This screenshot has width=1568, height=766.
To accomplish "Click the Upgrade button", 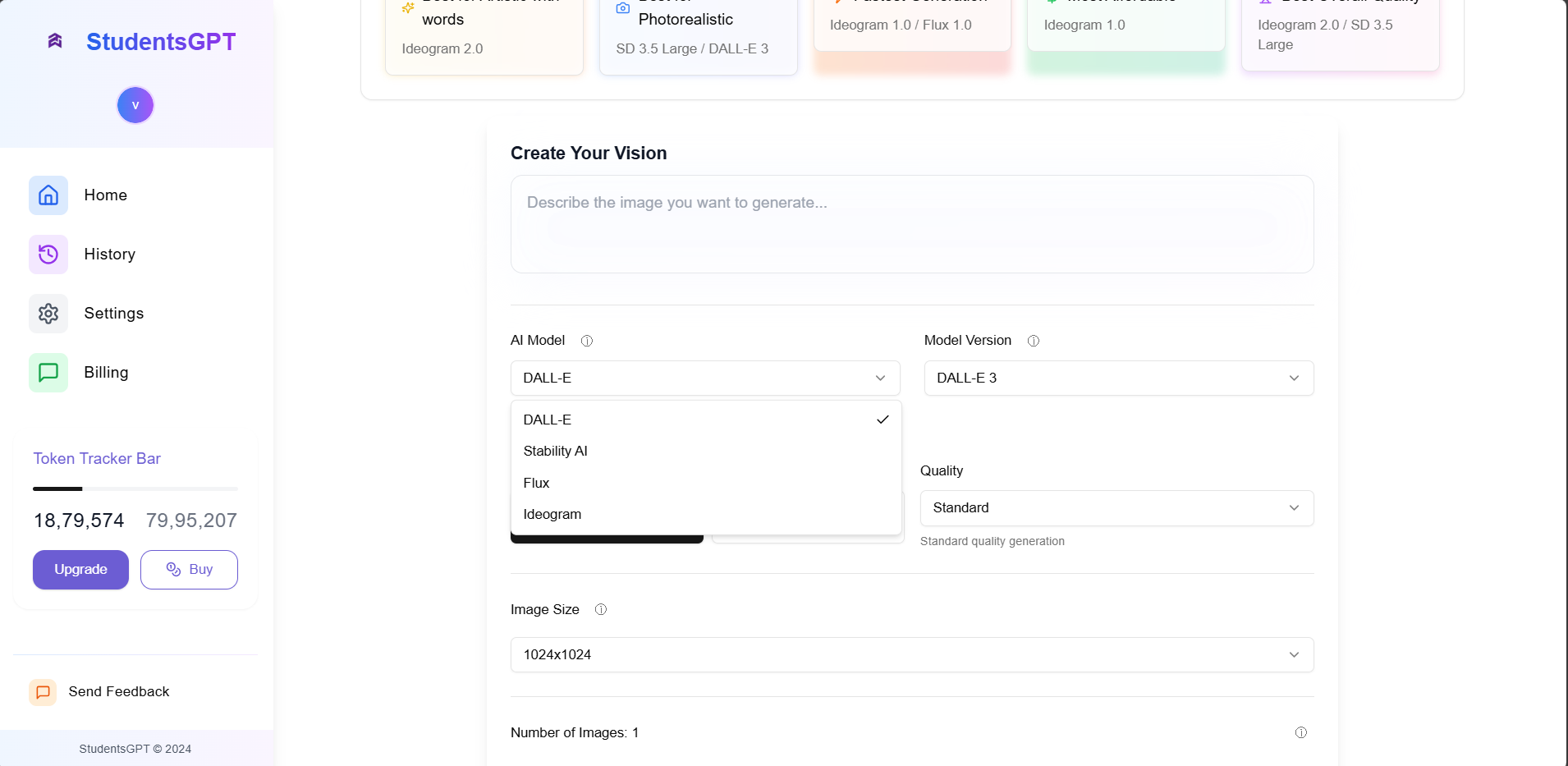I will pyautogui.click(x=80, y=570).
